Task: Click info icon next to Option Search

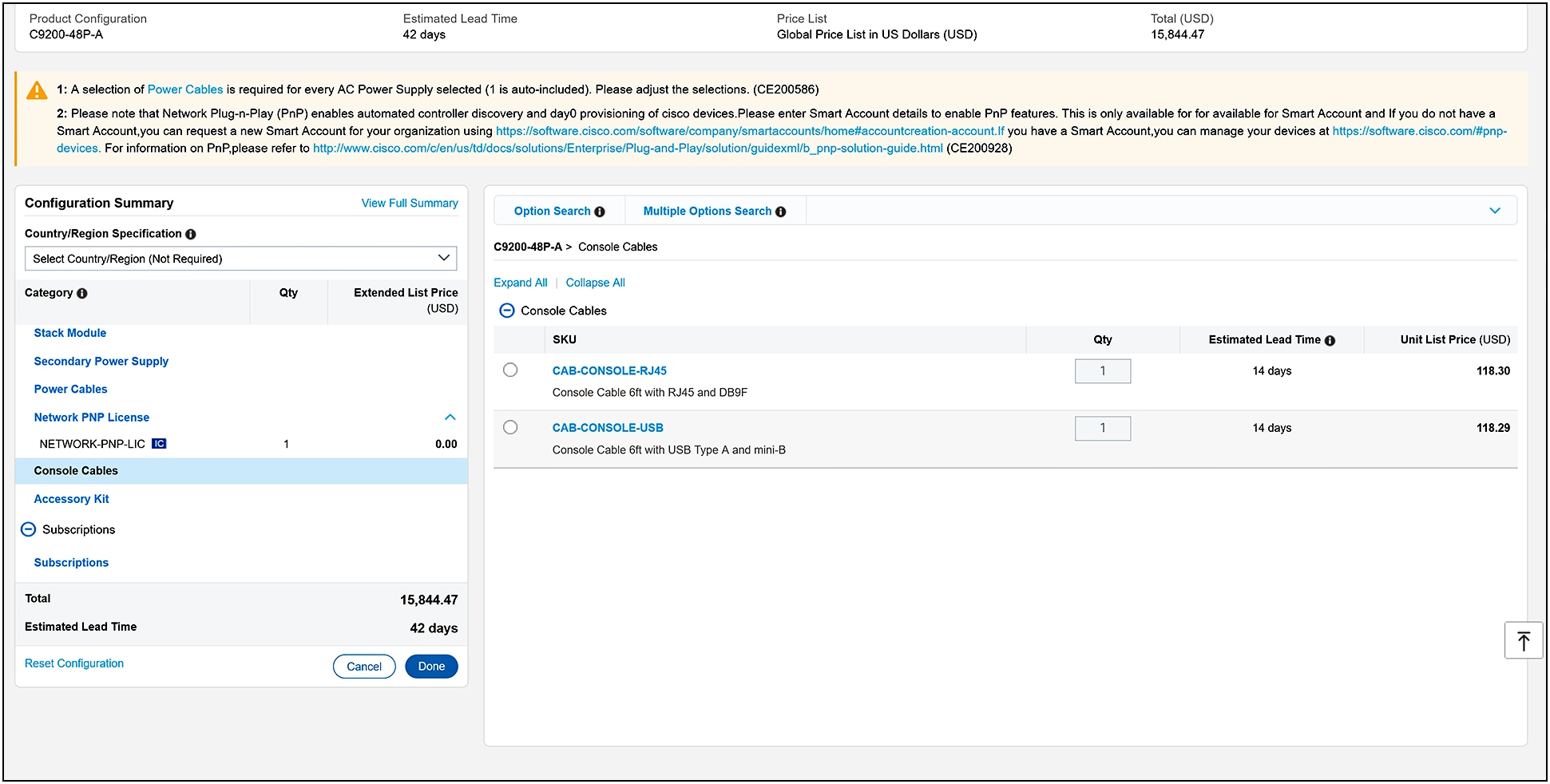Action: coord(600,212)
